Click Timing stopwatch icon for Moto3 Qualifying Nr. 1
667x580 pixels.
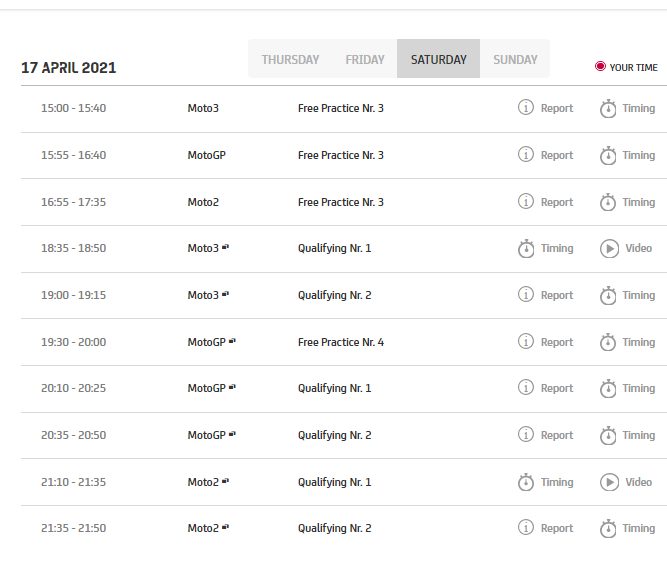pos(526,249)
